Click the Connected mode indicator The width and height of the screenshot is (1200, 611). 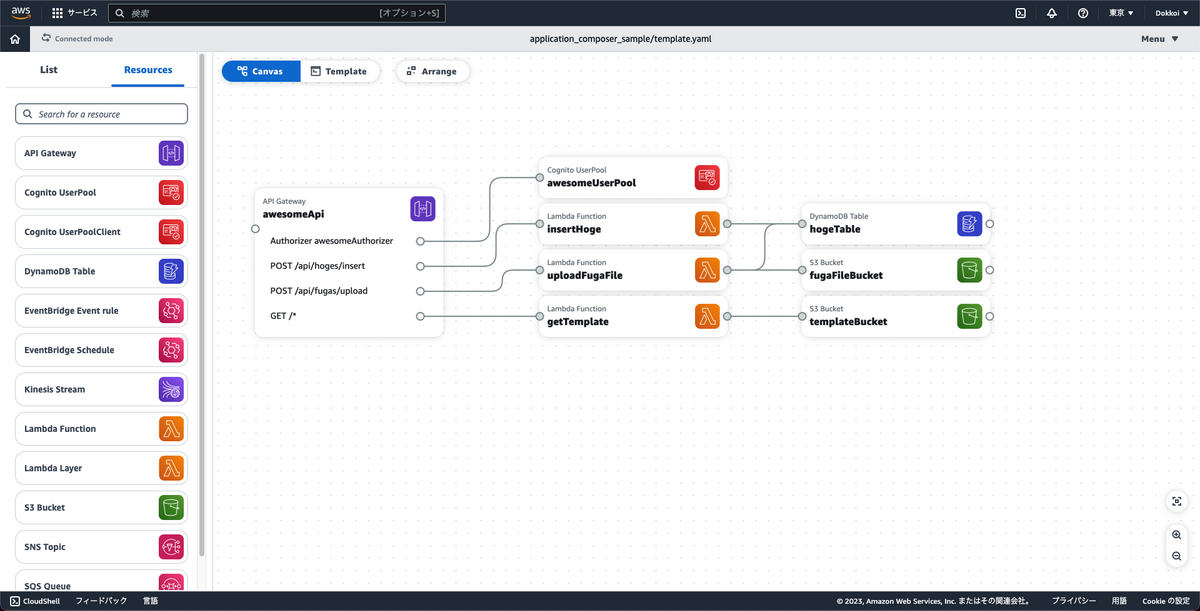77,39
